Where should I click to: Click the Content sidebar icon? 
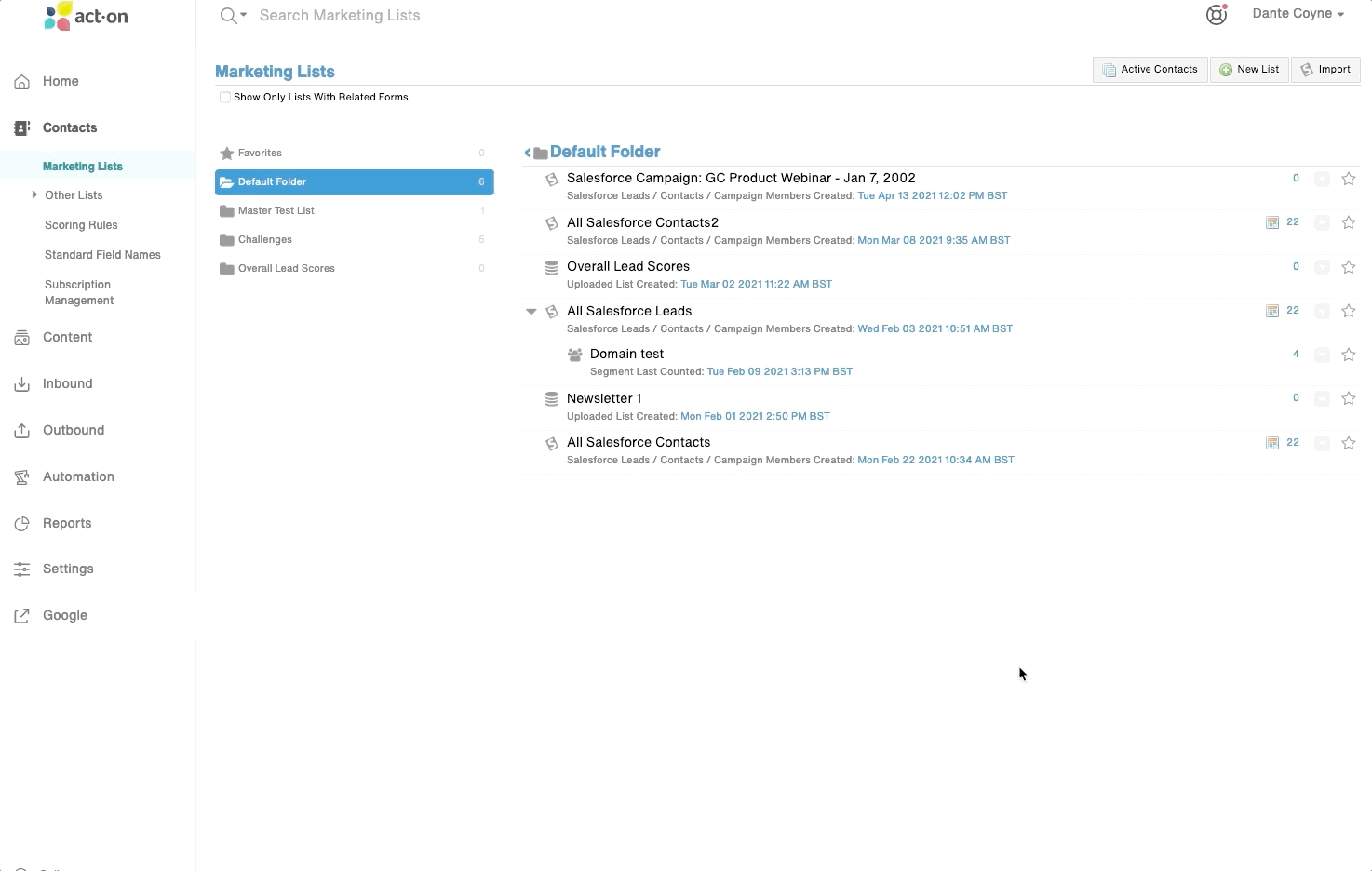(x=22, y=338)
